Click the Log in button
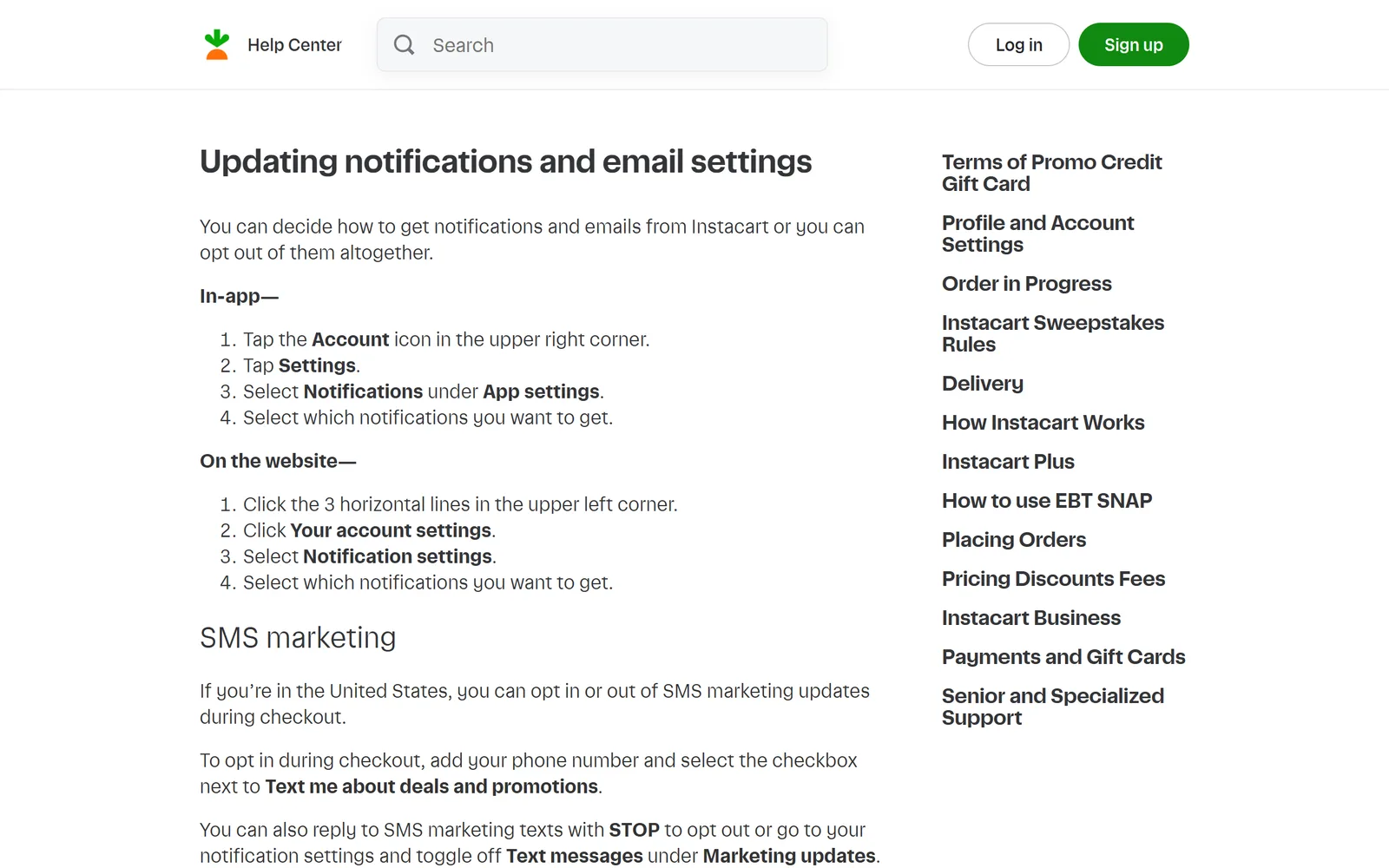 [1018, 44]
